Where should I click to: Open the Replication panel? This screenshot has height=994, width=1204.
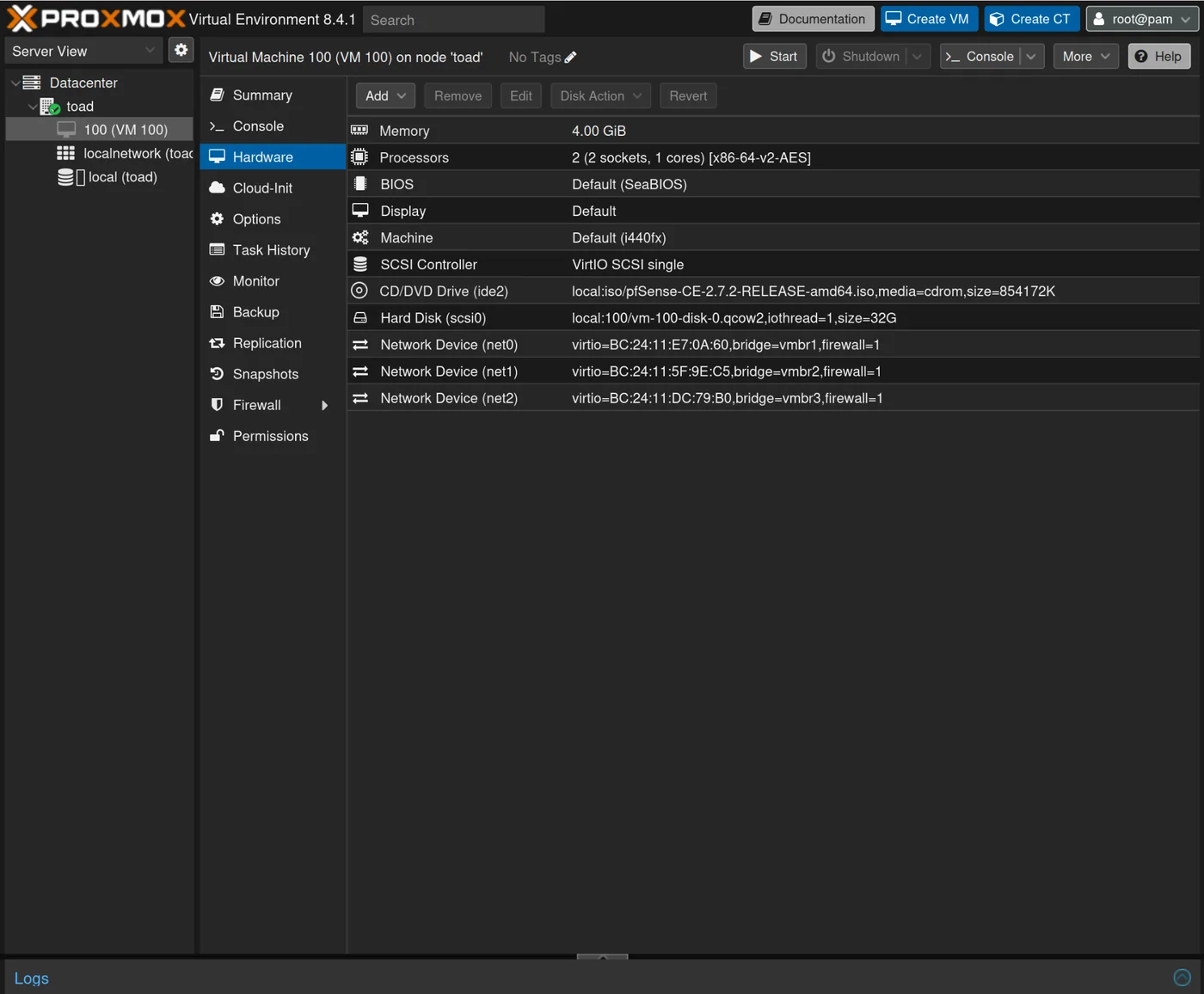(267, 343)
